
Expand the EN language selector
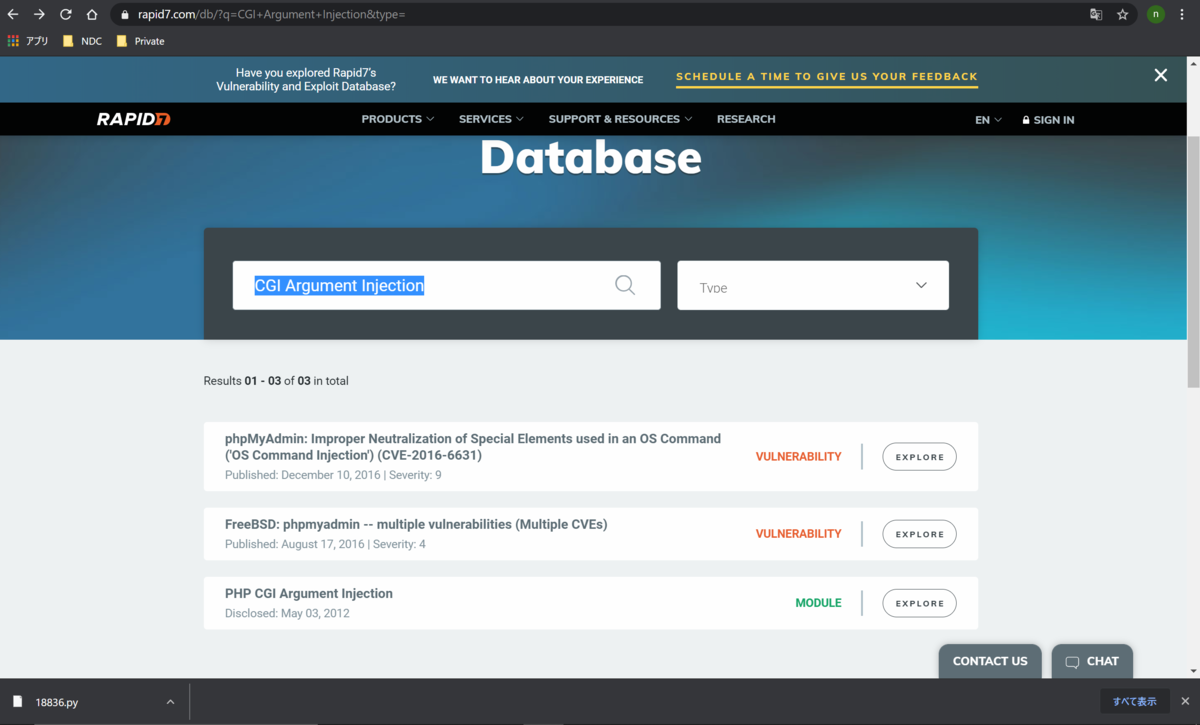point(988,120)
